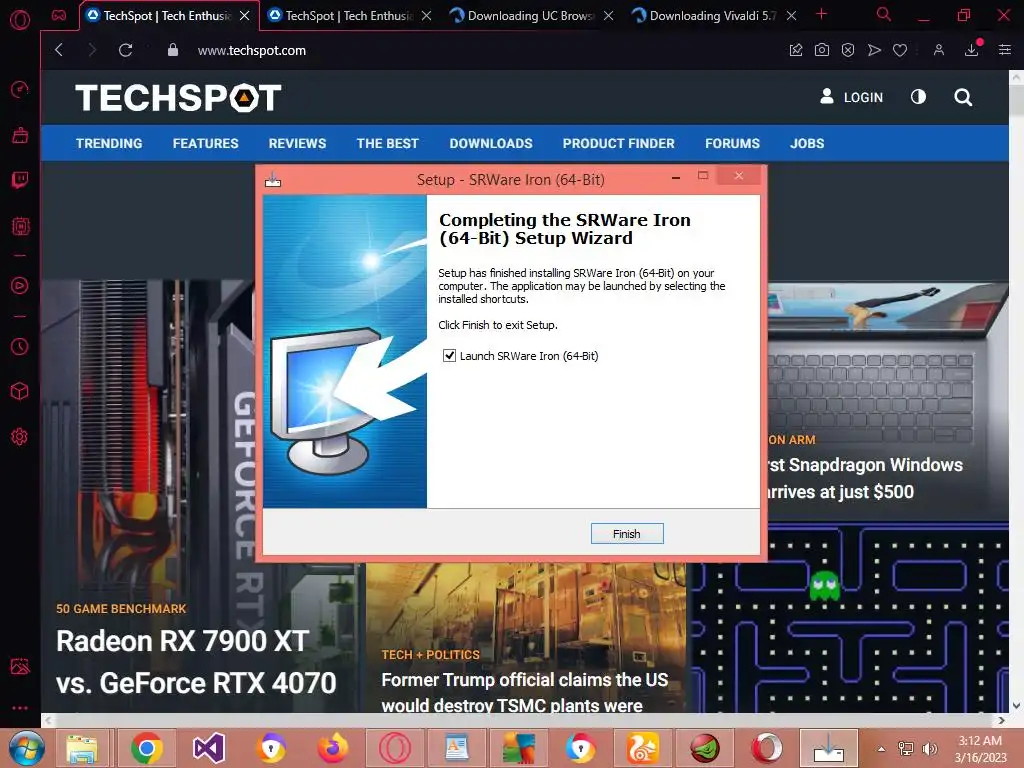Open TechSpot site search magnifier

(963, 97)
